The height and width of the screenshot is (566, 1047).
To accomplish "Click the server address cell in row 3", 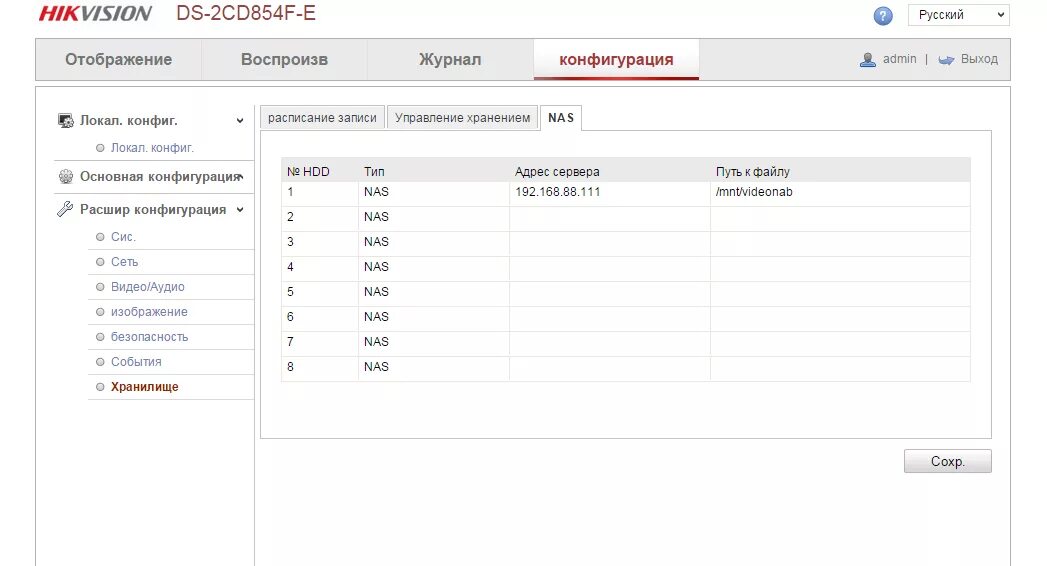I will click(610, 242).
